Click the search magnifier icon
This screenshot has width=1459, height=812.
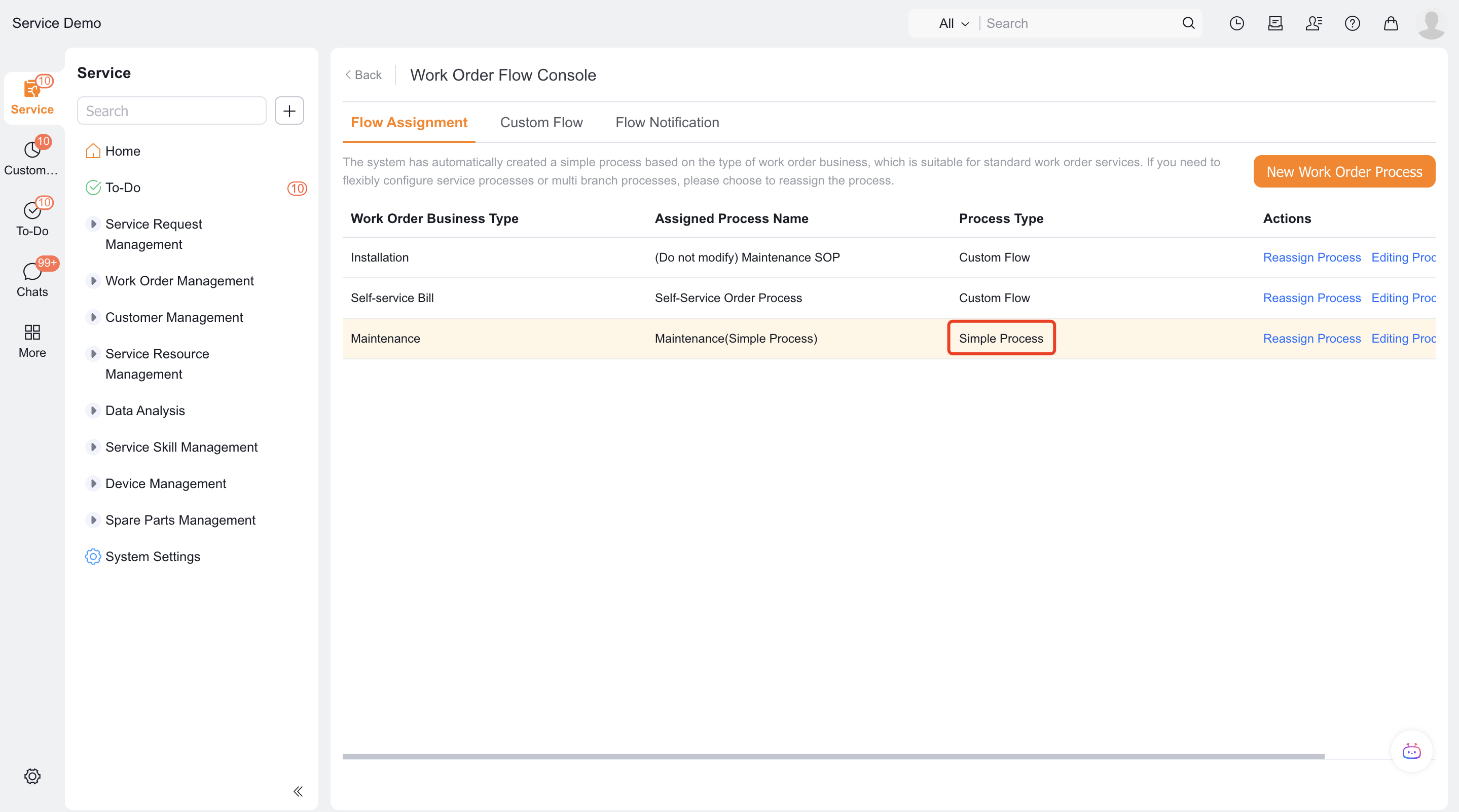click(1188, 23)
